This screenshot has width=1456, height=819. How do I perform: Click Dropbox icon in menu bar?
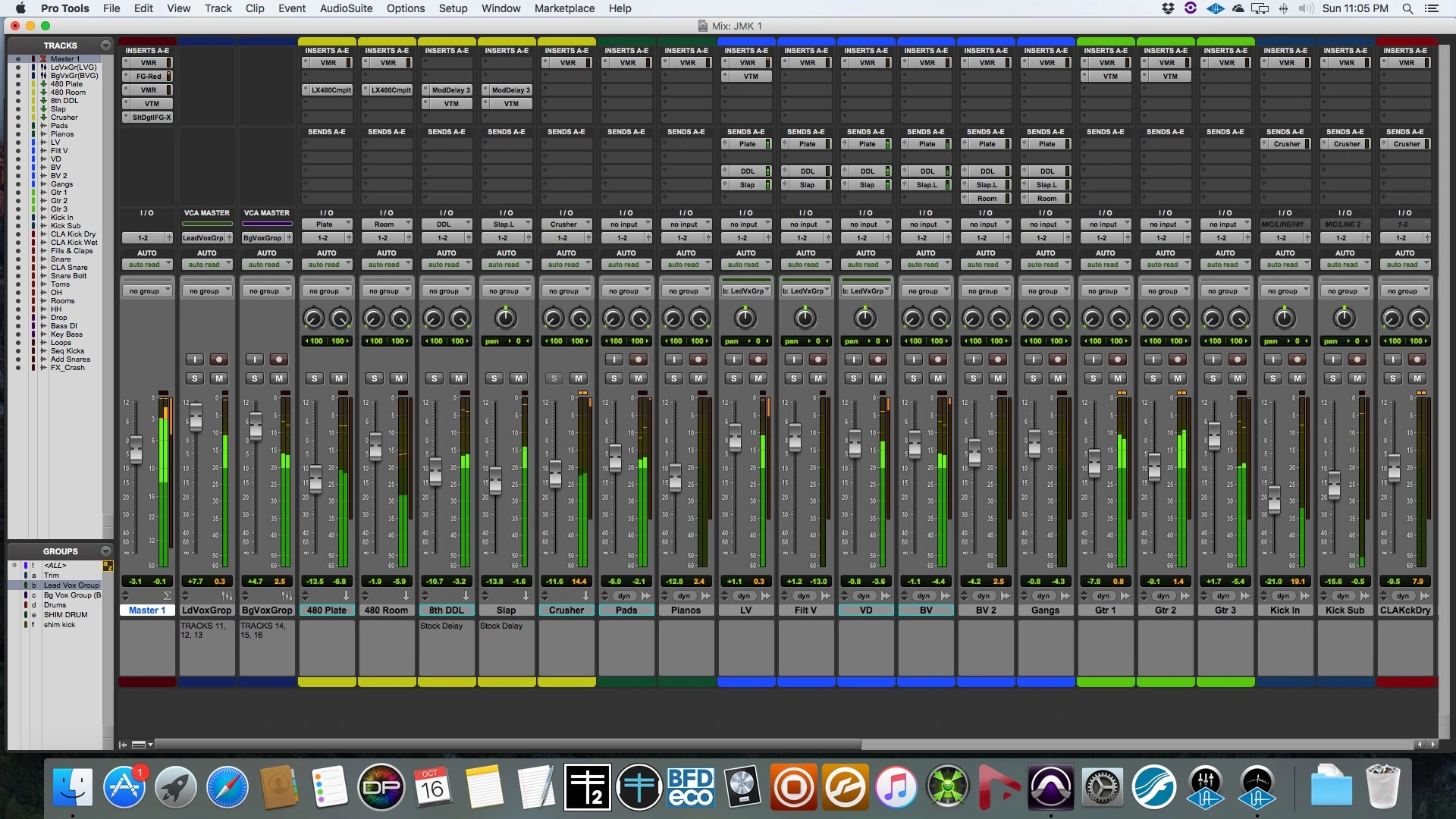click(1168, 8)
